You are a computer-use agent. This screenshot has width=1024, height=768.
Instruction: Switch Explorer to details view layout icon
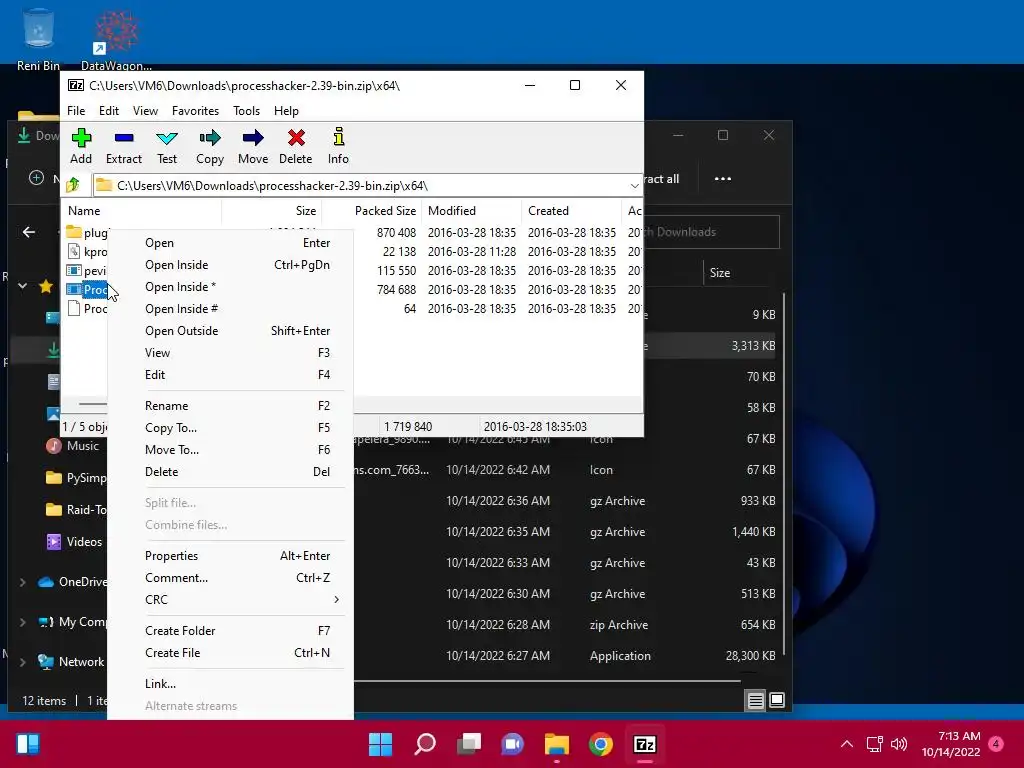[x=756, y=701]
